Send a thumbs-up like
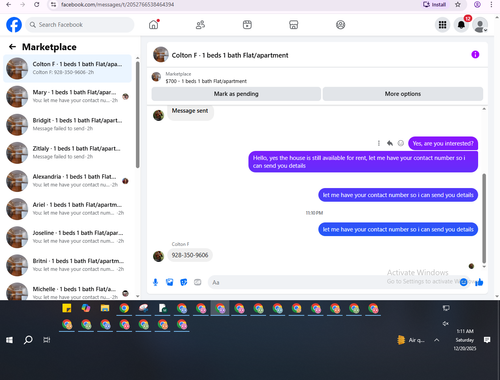The height and width of the screenshot is (380, 500). [x=479, y=283]
